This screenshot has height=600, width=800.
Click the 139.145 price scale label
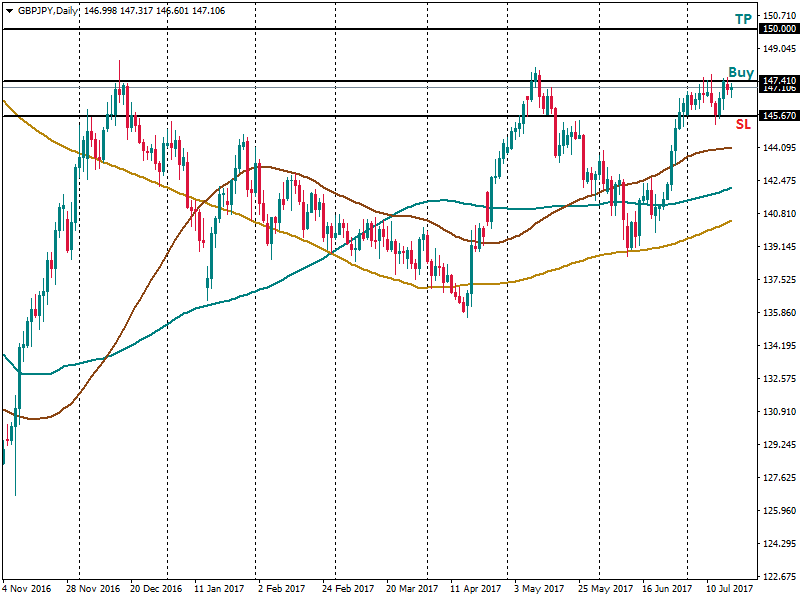[779, 247]
